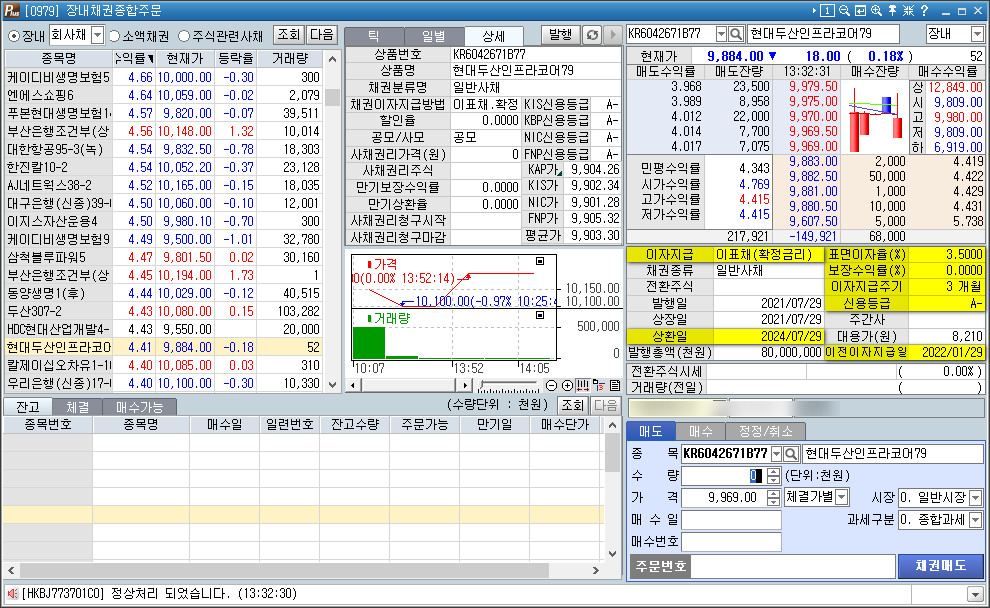Click the Plus logo icon in title bar

tap(11, 11)
